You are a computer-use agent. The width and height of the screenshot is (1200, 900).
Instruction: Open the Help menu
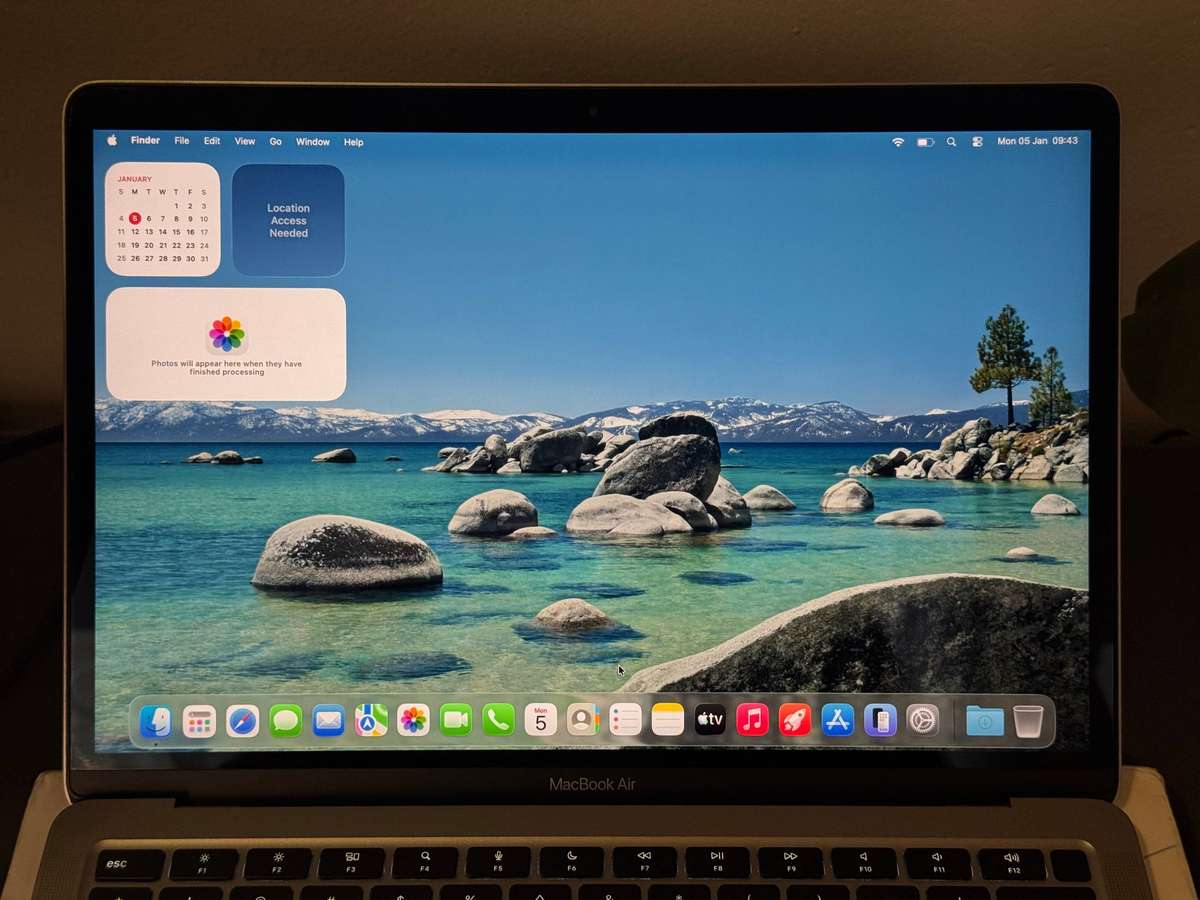click(x=354, y=142)
